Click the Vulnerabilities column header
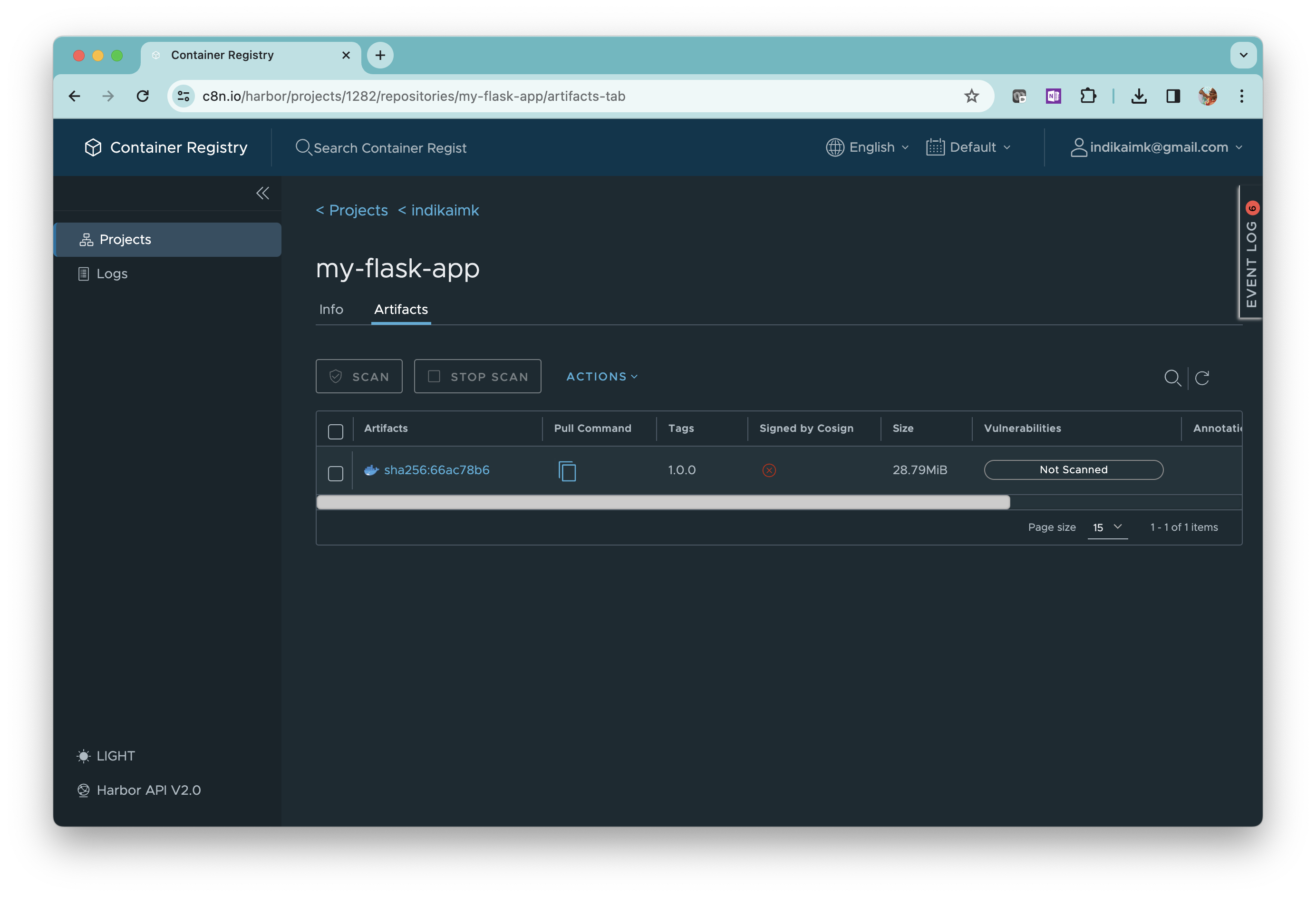The width and height of the screenshot is (1316, 897). 1023,429
